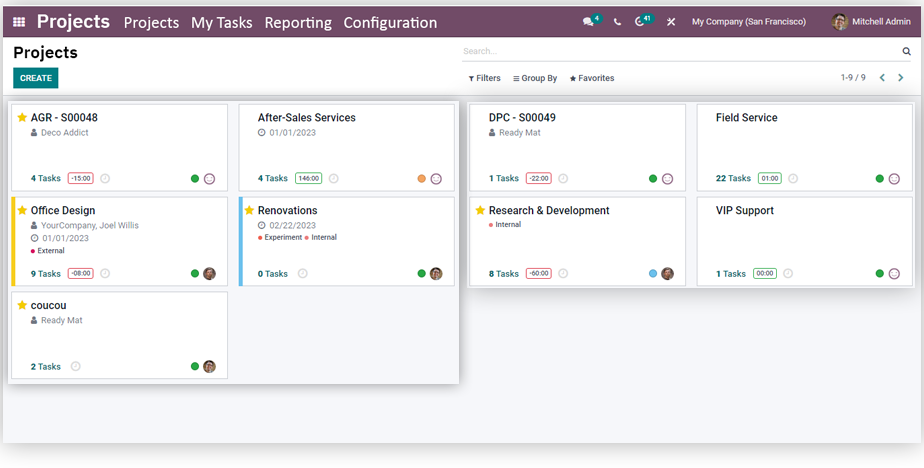Click 146:00 hours badge on After-Sales Services
Viewport: 924px width, 468px height.
pyautogui.click(x=309, y=178)
